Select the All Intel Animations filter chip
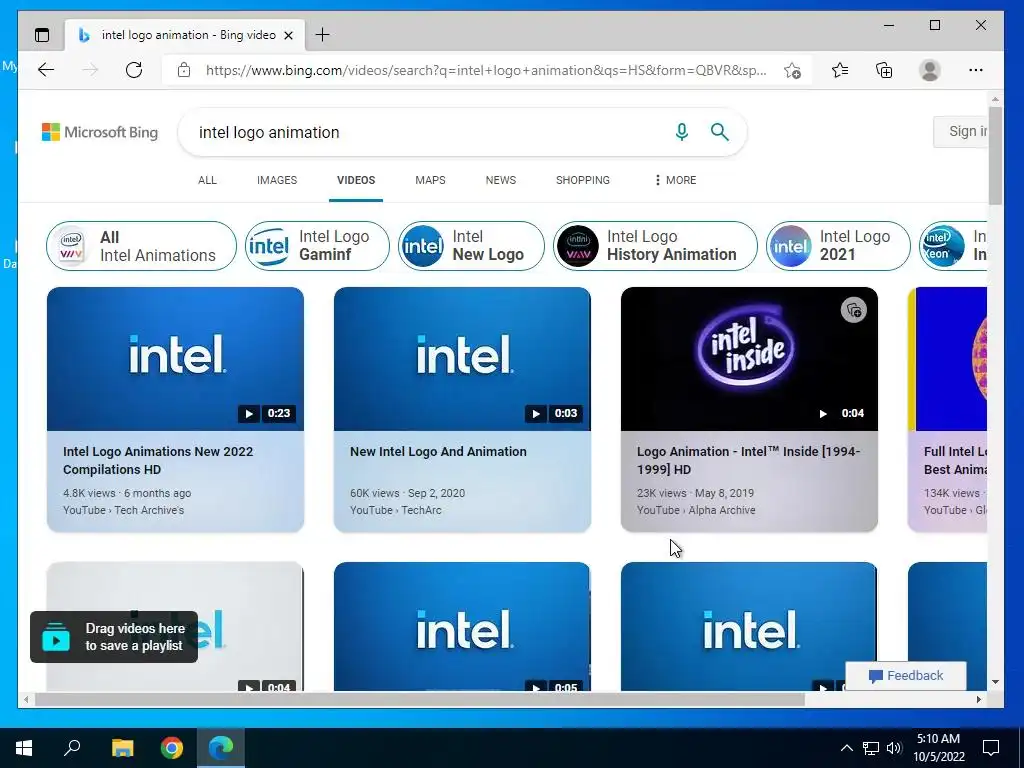Image resolution: width=1024 pixels, height=768 pixels. click(141, 246)
